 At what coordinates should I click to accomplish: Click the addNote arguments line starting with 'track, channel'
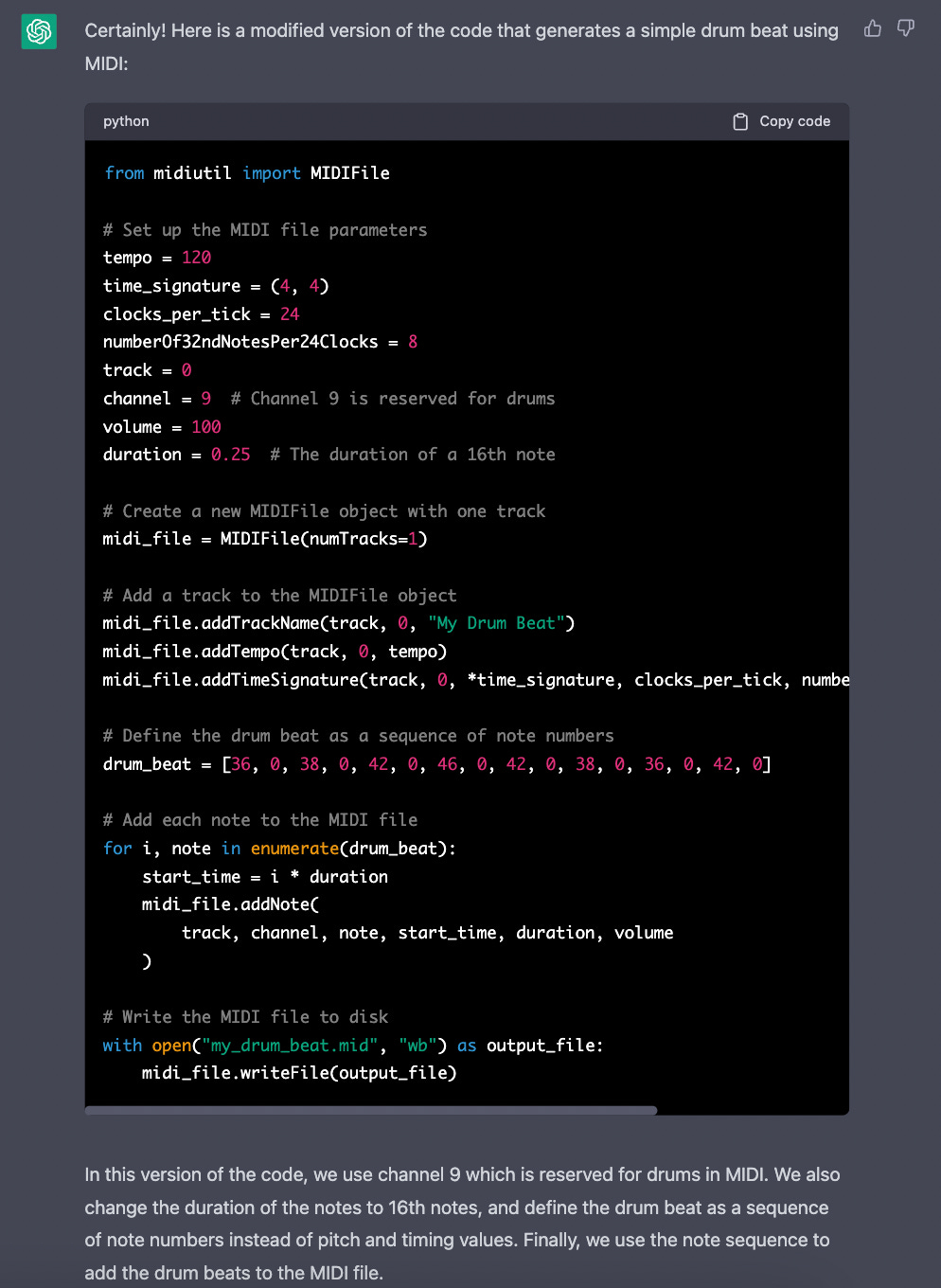428,933
